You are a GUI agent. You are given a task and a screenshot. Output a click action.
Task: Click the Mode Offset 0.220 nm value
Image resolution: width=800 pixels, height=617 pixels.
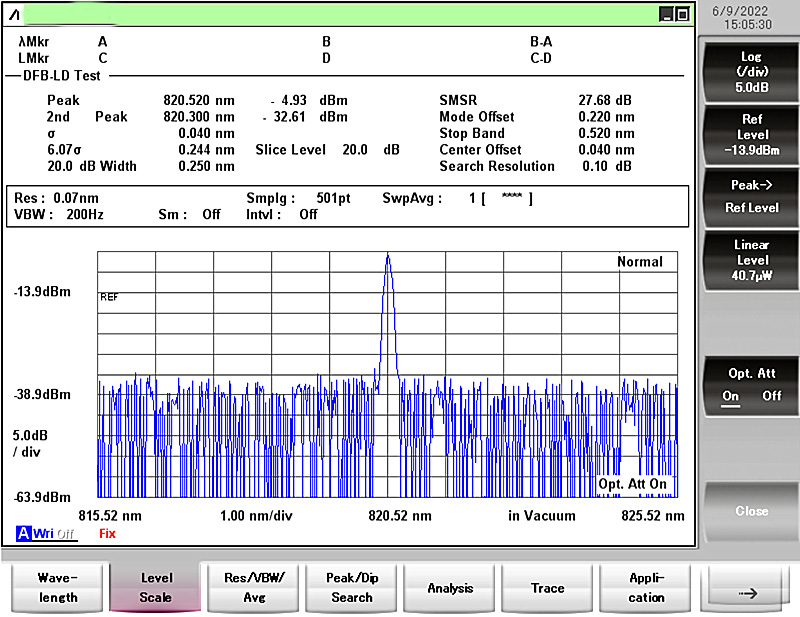606,117
